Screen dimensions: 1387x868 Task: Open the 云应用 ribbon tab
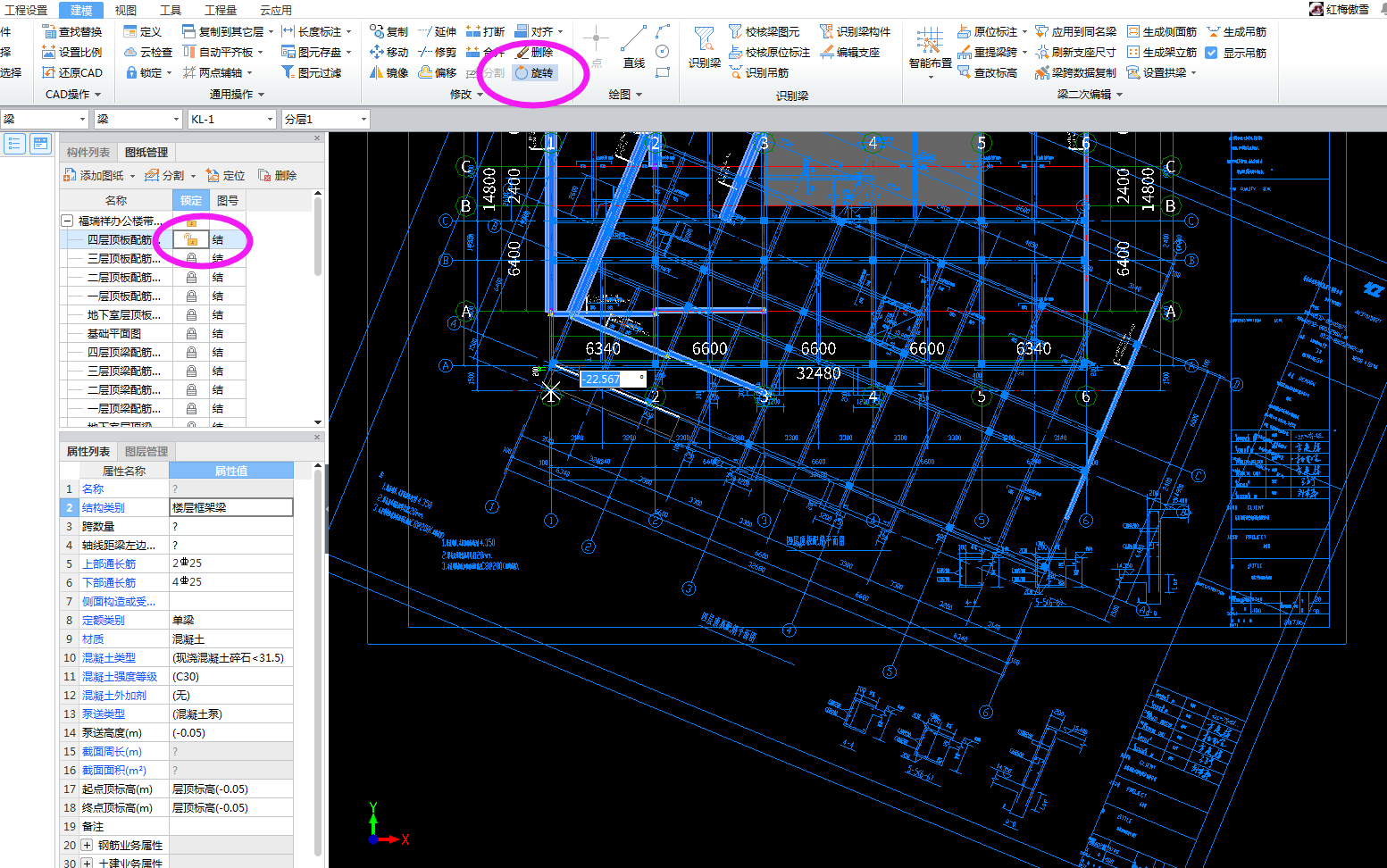coord(276,10)
